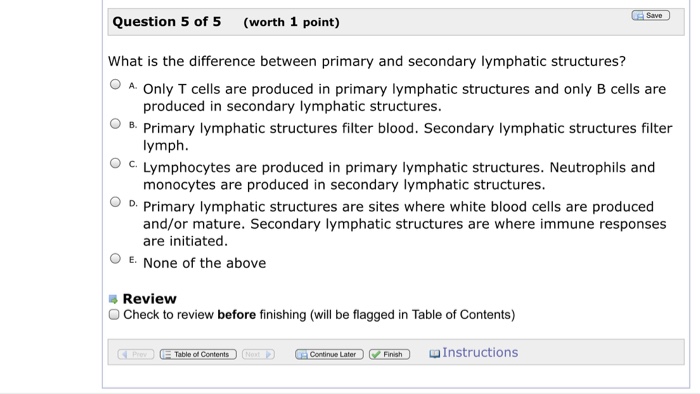Click the green checkmark icon on Finish
Image resolution: width=700 pixels, height=394 pixels.
pos(376,354)
